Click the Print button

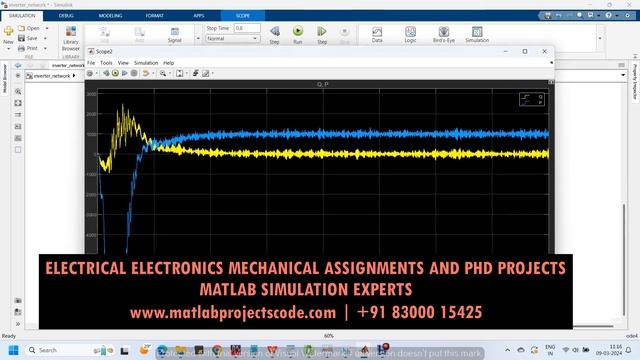click(x=28, y=48)
